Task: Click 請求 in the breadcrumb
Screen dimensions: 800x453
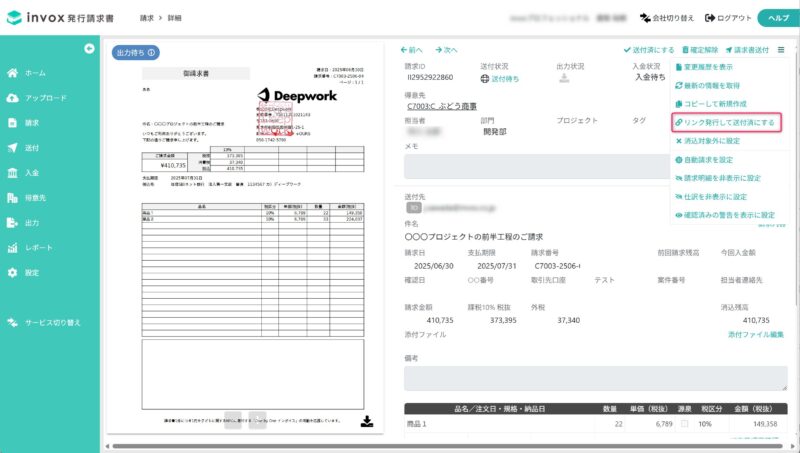Action: [146, 18]
